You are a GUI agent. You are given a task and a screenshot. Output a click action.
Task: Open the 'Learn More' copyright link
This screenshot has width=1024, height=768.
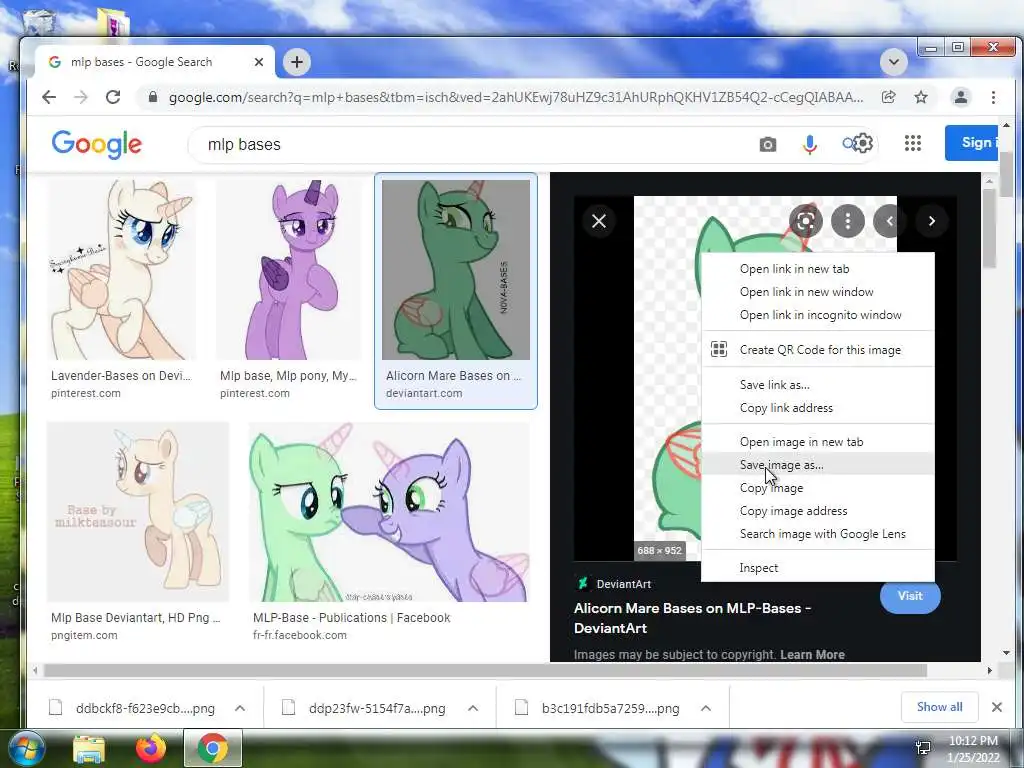tap(812, 654)
